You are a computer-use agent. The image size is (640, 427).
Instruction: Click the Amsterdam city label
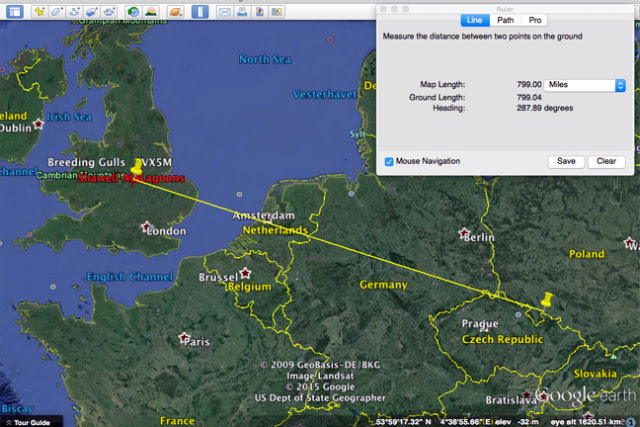pyautogui.click(x=264, y=216)
